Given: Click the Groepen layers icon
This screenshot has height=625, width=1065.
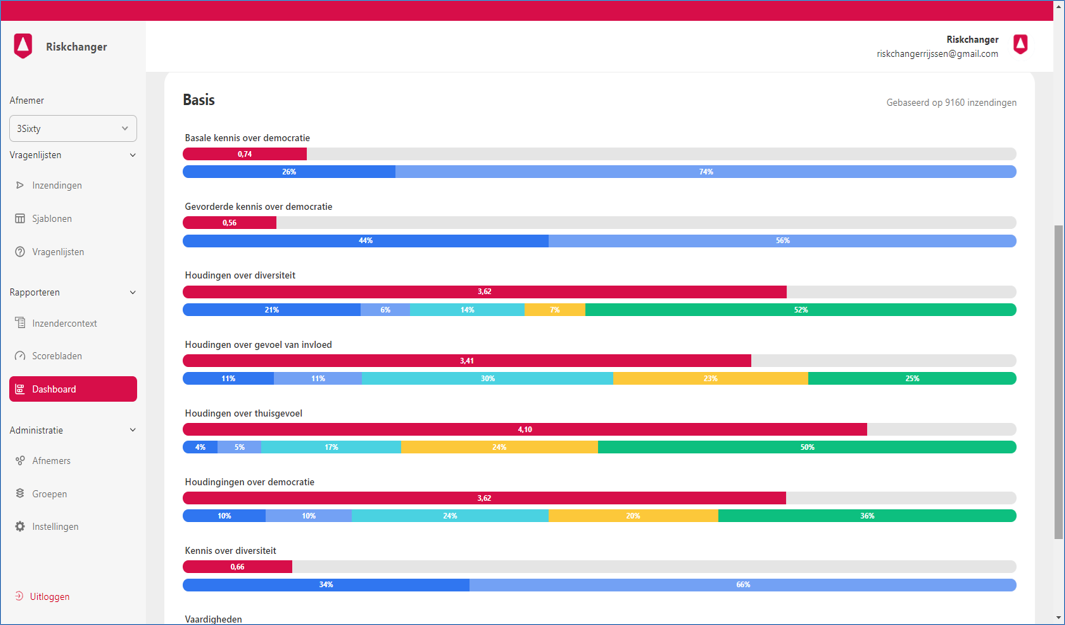Looking at the screenshot, I should pos(20,493).
